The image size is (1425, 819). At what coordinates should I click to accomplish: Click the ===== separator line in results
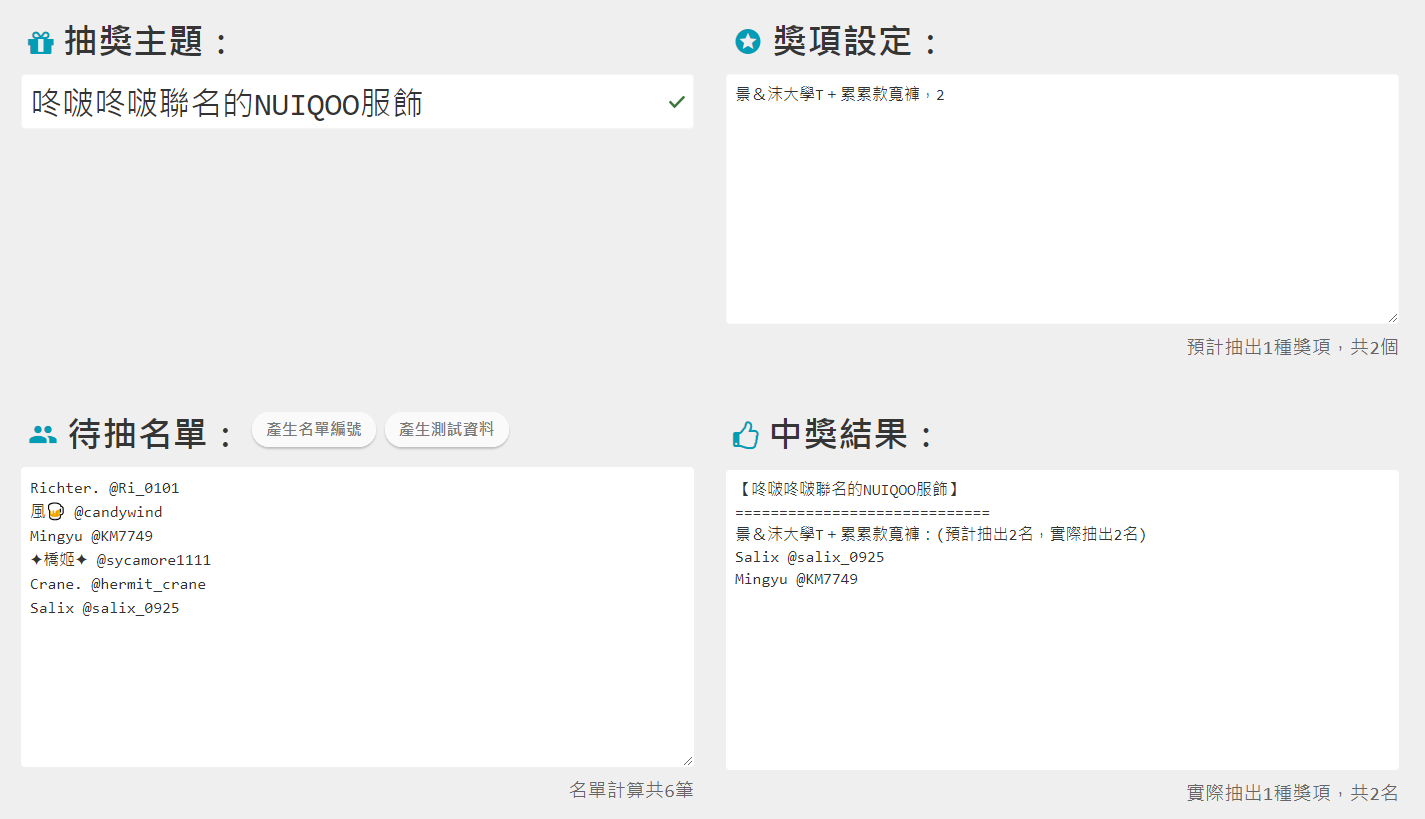pos(862,512)
